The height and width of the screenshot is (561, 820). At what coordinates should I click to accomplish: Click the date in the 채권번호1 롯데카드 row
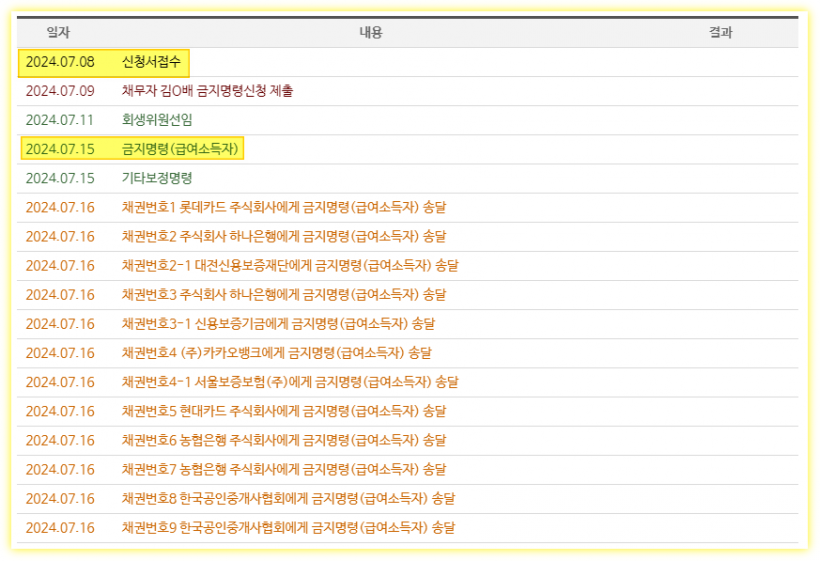click(x=60, y=208)
